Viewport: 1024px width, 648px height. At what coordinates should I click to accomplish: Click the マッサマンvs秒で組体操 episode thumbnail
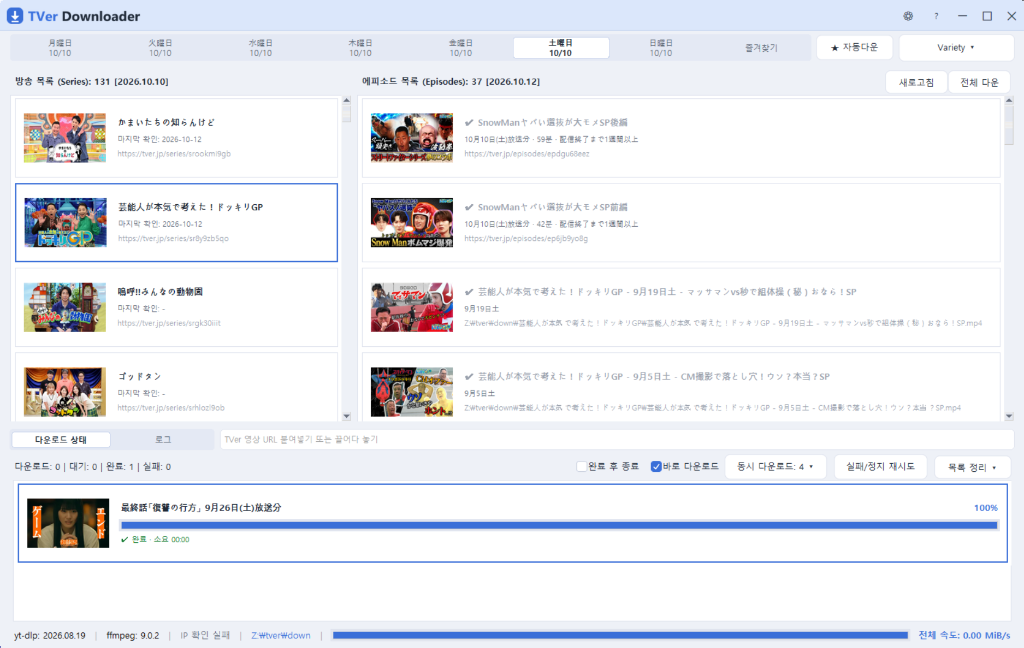tap(411, 307)
